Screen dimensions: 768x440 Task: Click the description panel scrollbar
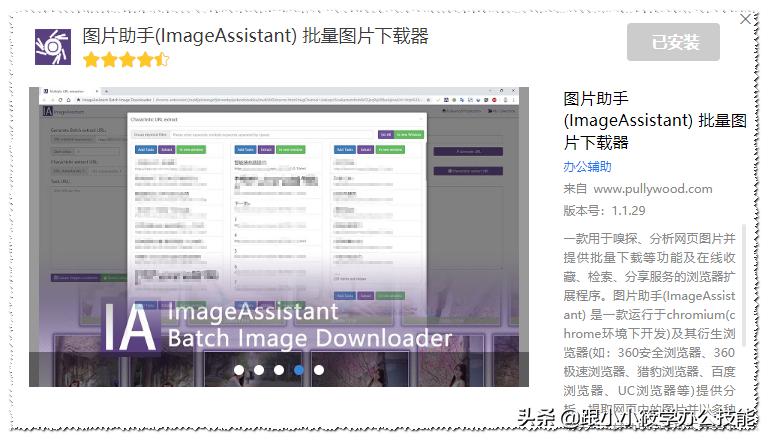pyautogui.click(x=744, y=285)
